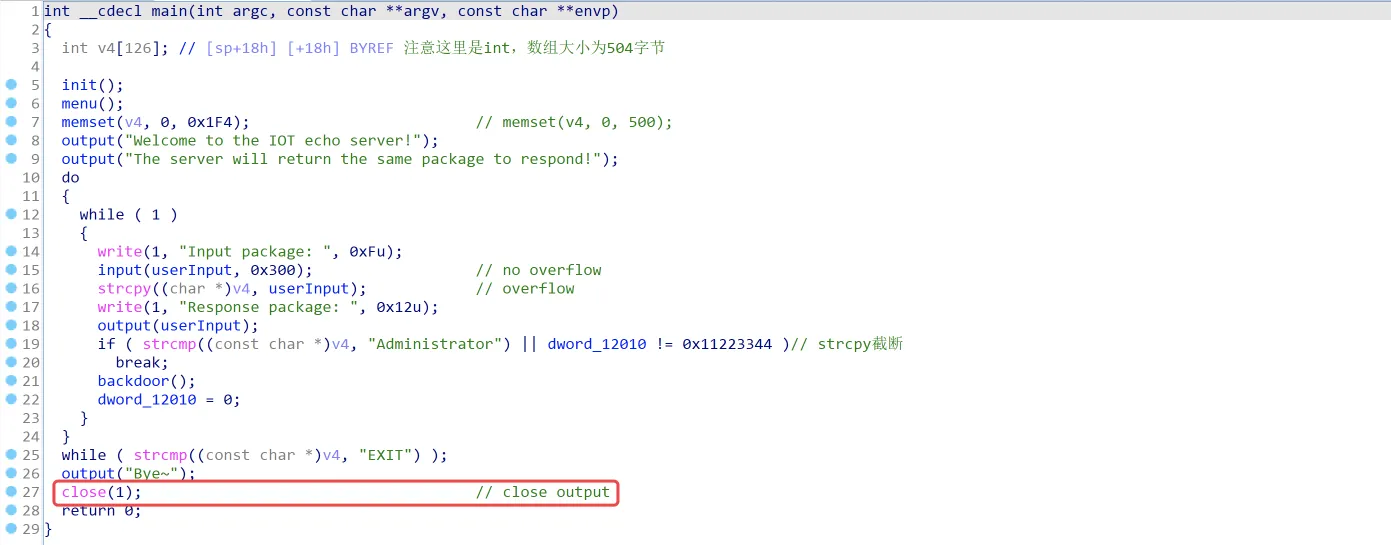Image resolution: width=1391 pixels, height=545 pixels.
Task: Toggle breakpoint dot on the memset line
Action: tap(12, 121)
